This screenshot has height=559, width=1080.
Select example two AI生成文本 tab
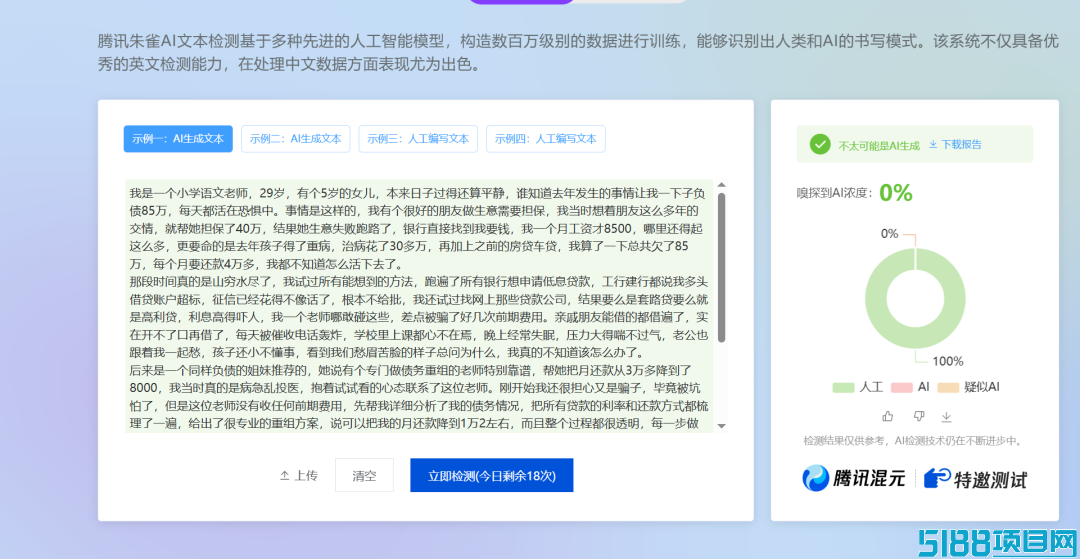tap(295, 138)
